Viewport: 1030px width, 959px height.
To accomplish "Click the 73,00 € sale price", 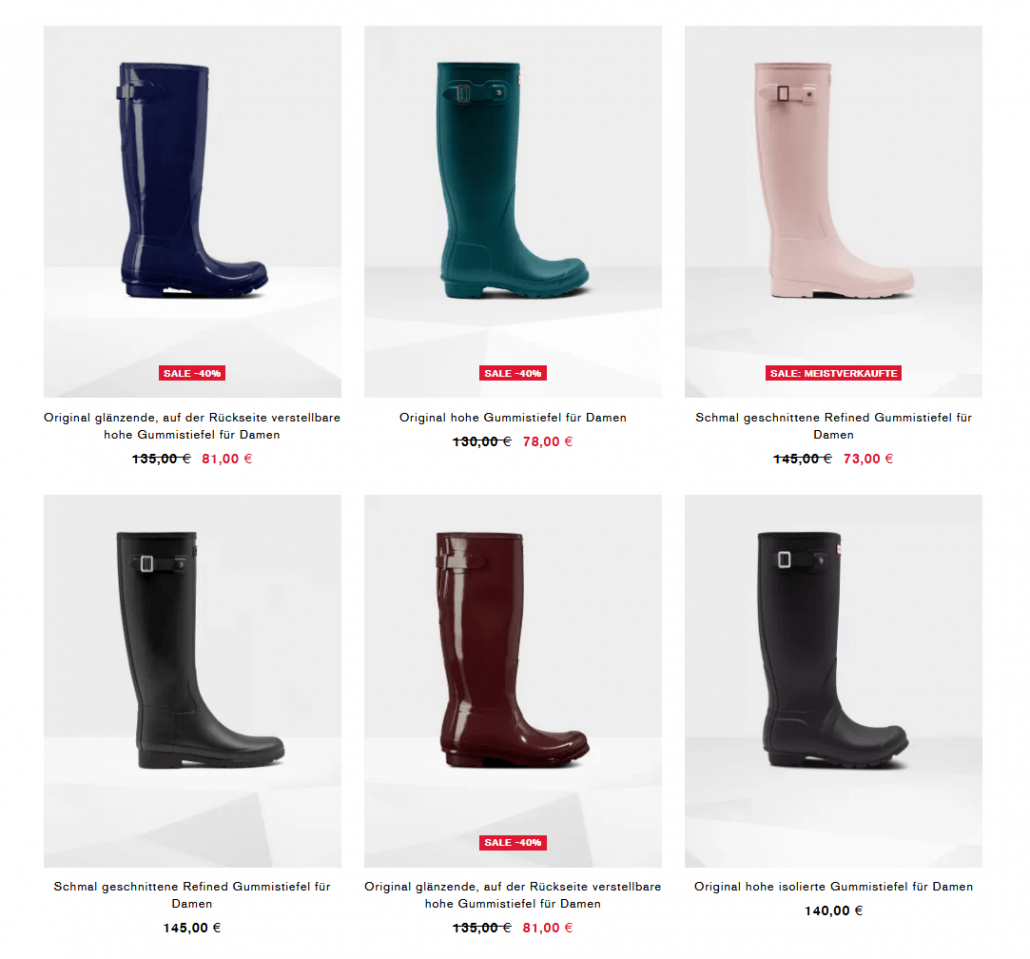I will tap(868, 458).
